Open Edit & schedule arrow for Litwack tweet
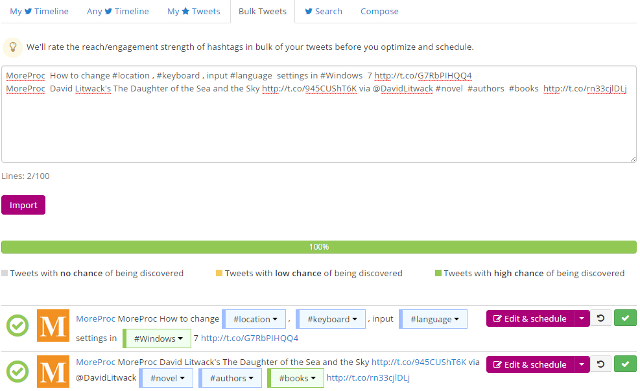Image resolution: width=640 pixels, height=391 pixels. 582,364
